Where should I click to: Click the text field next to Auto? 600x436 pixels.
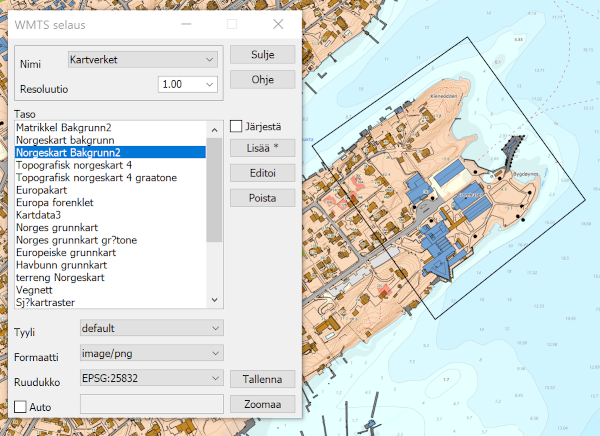coord(150,405)
